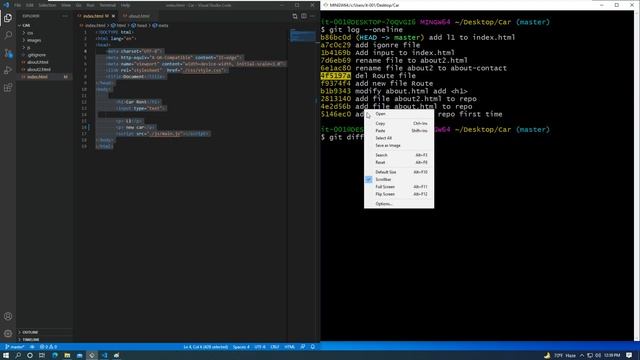This screenshot has width=640, height=360.
Task: Open the Source Control view in activity bar
Action: pos(8,53)
